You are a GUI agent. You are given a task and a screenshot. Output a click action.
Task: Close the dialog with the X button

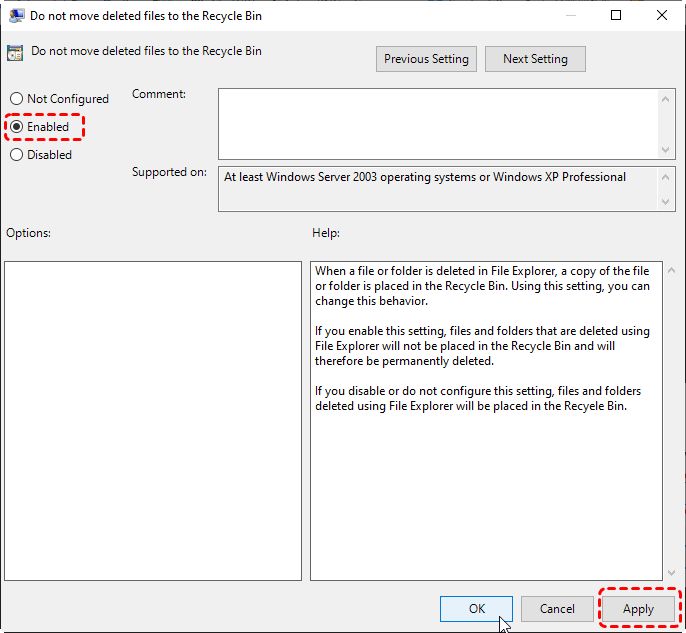[662, 15]
